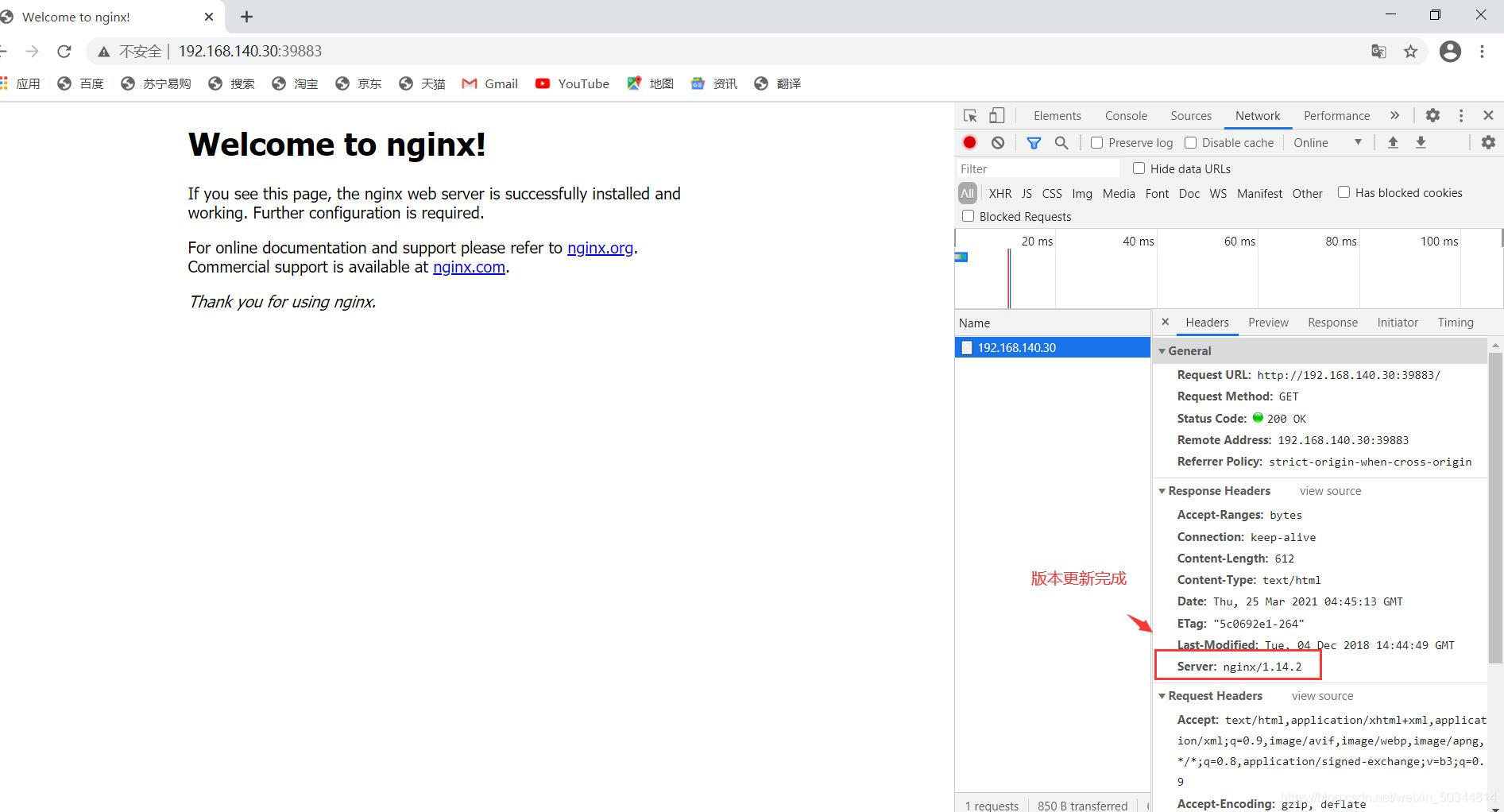Open network search with magnifier icon
1504x812 pixels.
tap(1061, 143)
